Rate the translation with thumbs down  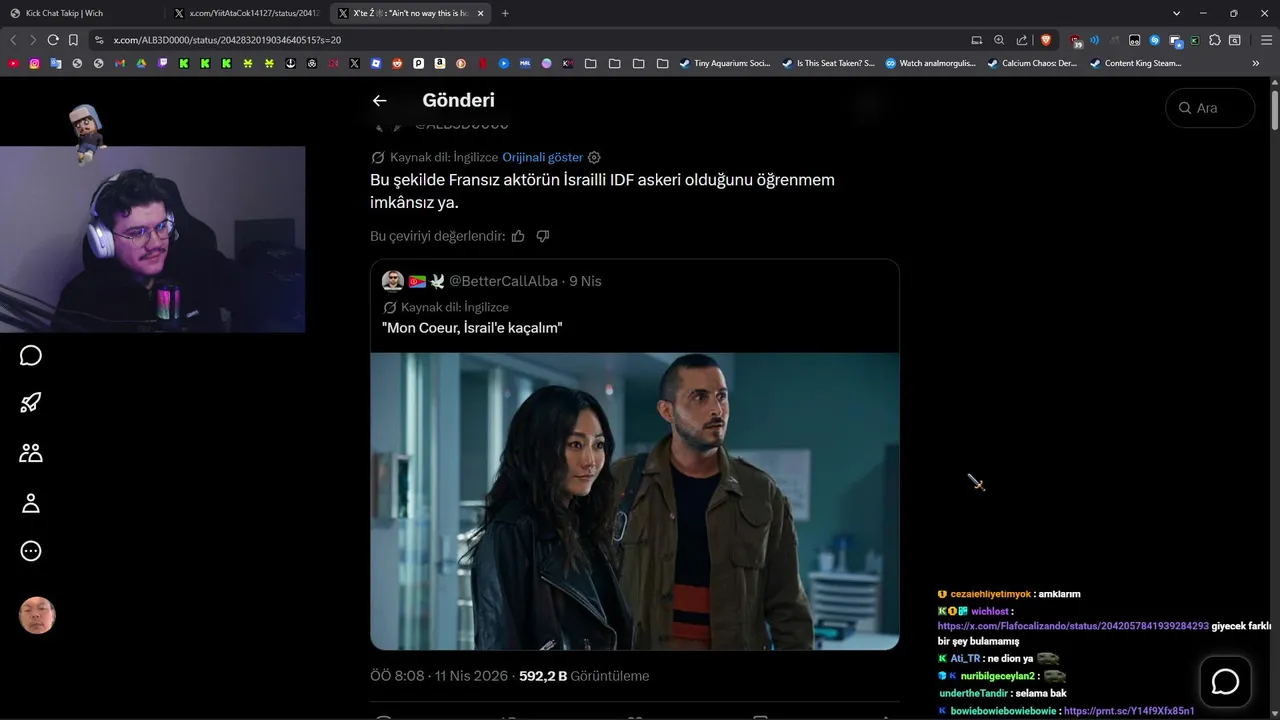pyautogui.click(x=543, y=236)
